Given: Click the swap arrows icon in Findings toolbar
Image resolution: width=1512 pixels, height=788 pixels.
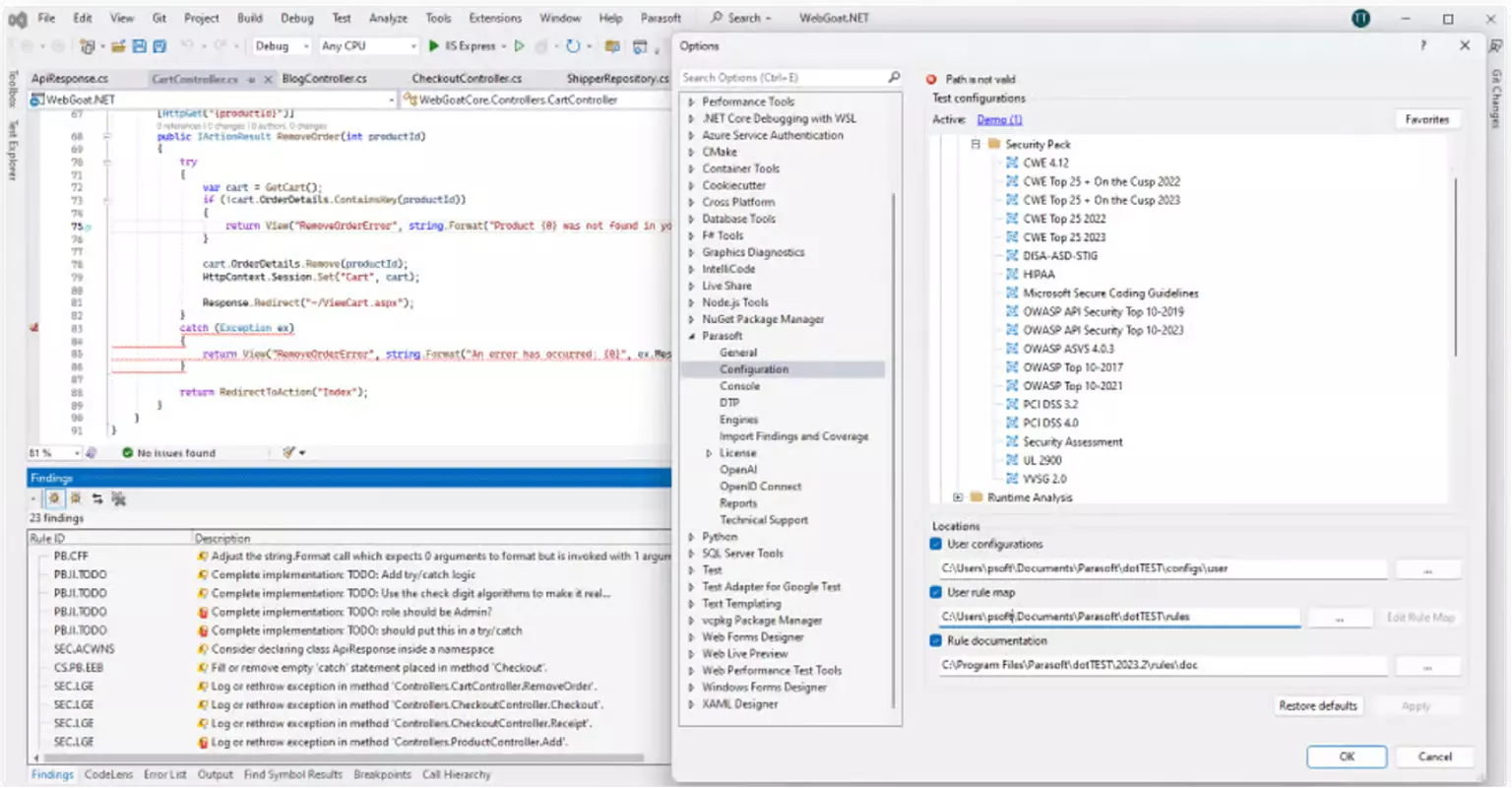Looking at the screenshot, I should click(x=97, y=498).
